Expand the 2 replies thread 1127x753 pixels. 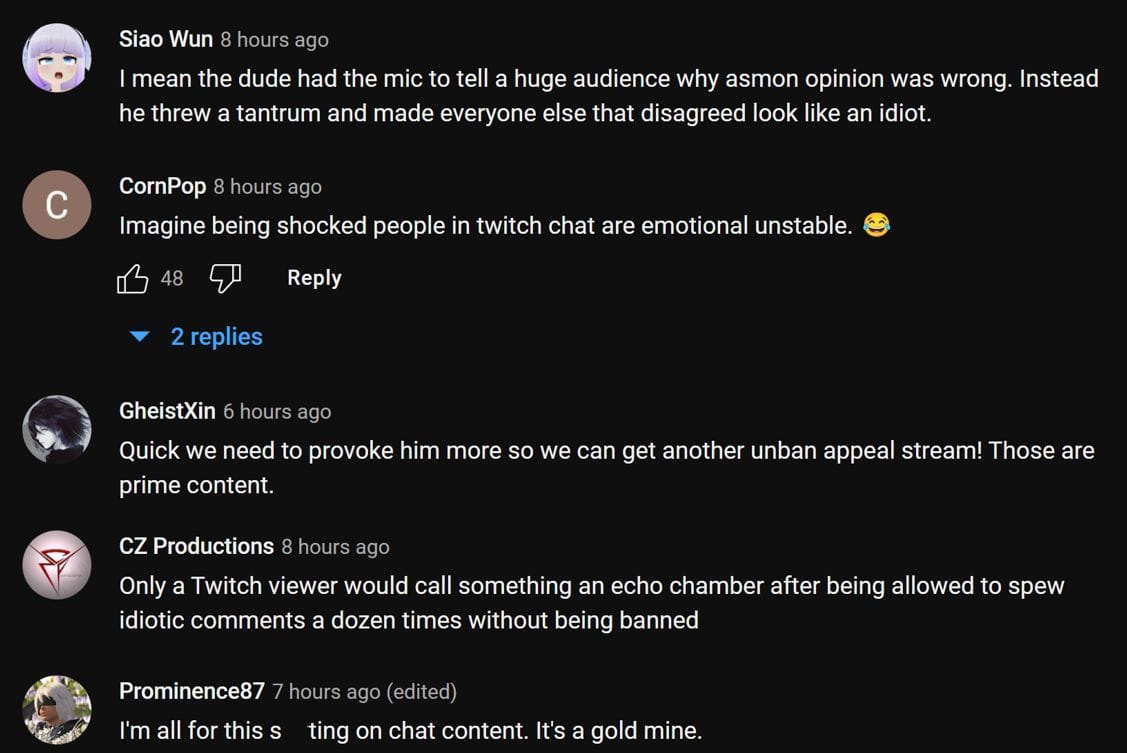point(216,337)
